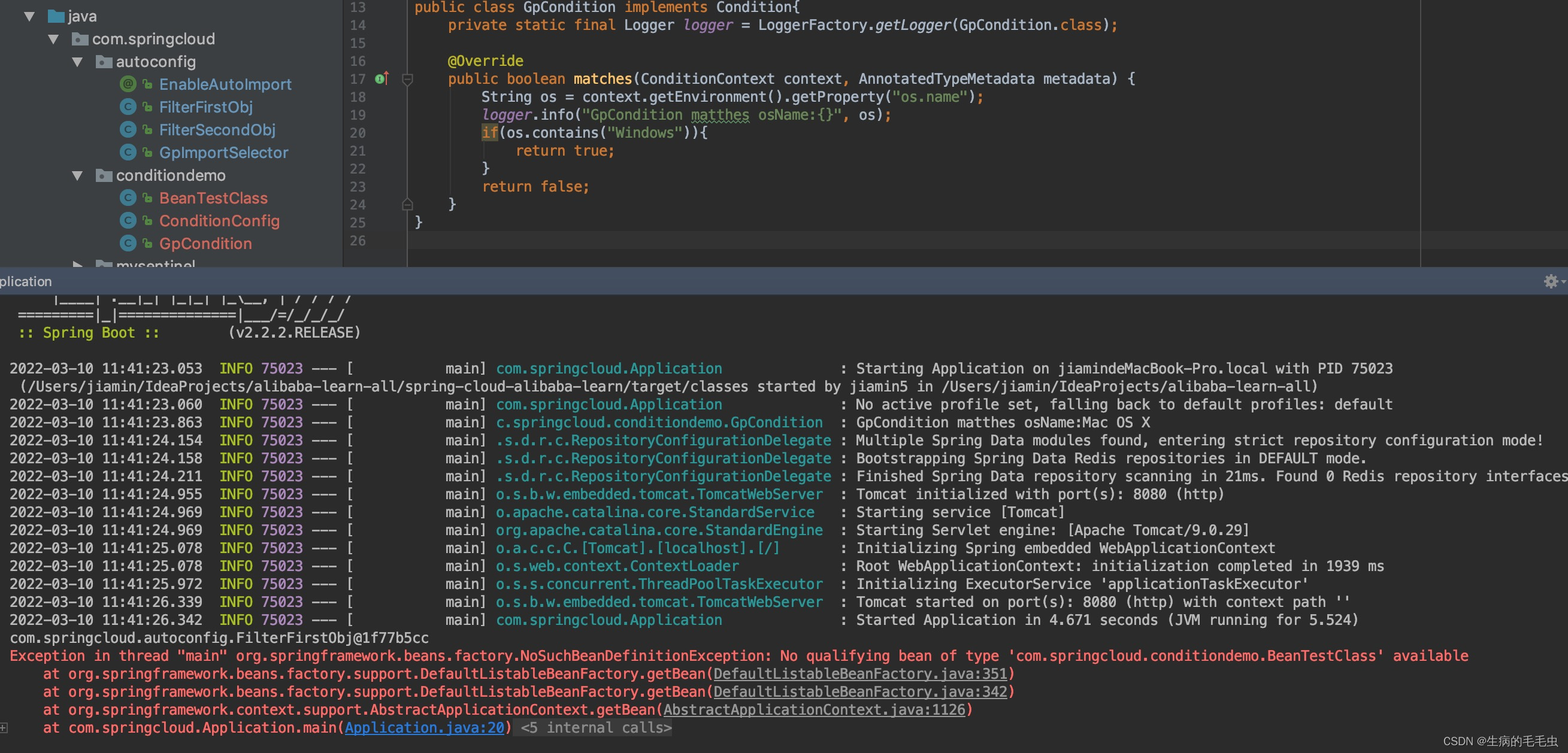Toggle the fold end marker on line 24
The height and width of the screenshot is (753, 1568).
[408, 204]
